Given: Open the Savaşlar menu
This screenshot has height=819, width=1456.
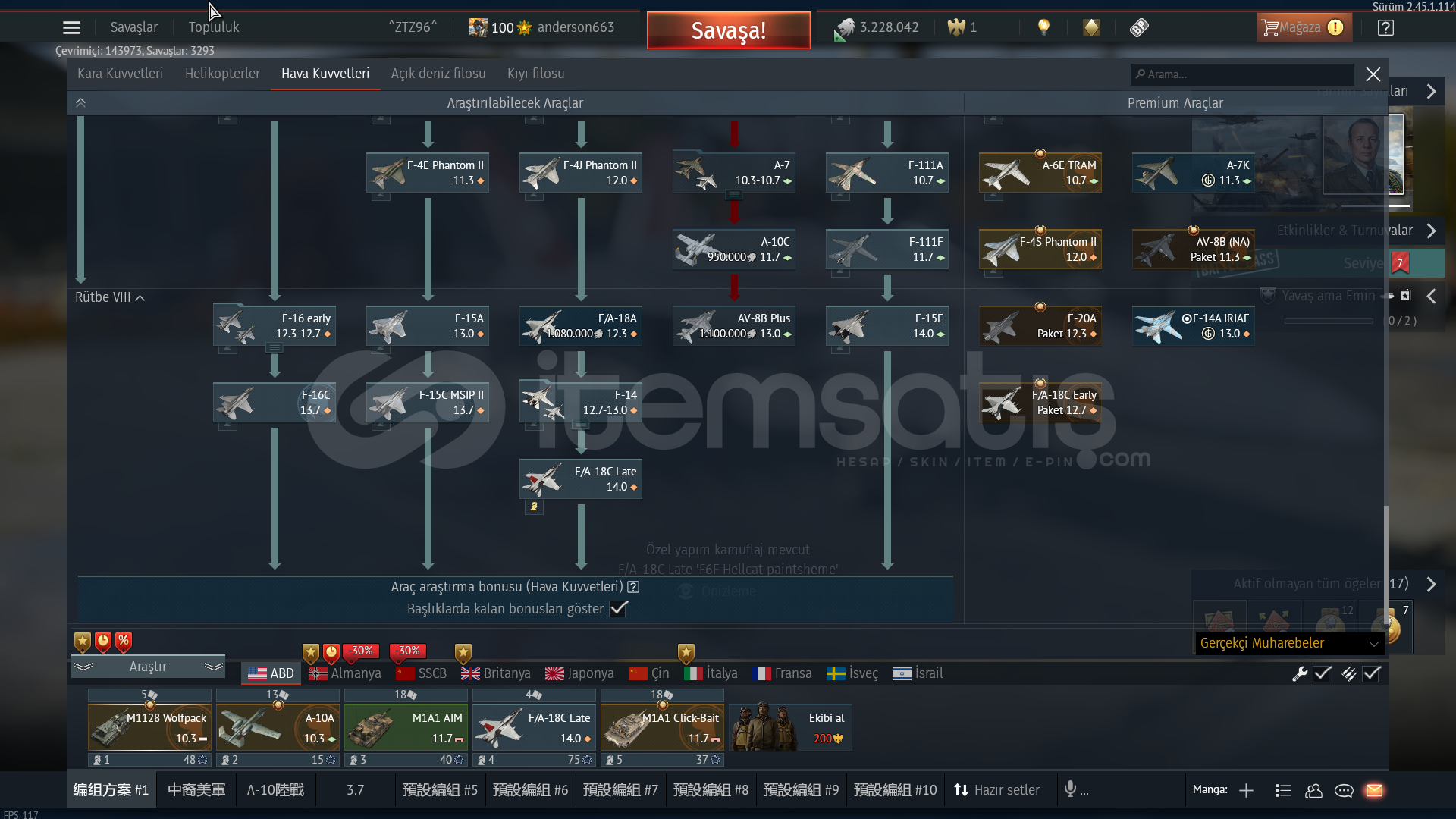Looking at the screenshot, I should [x=134, y=27].
